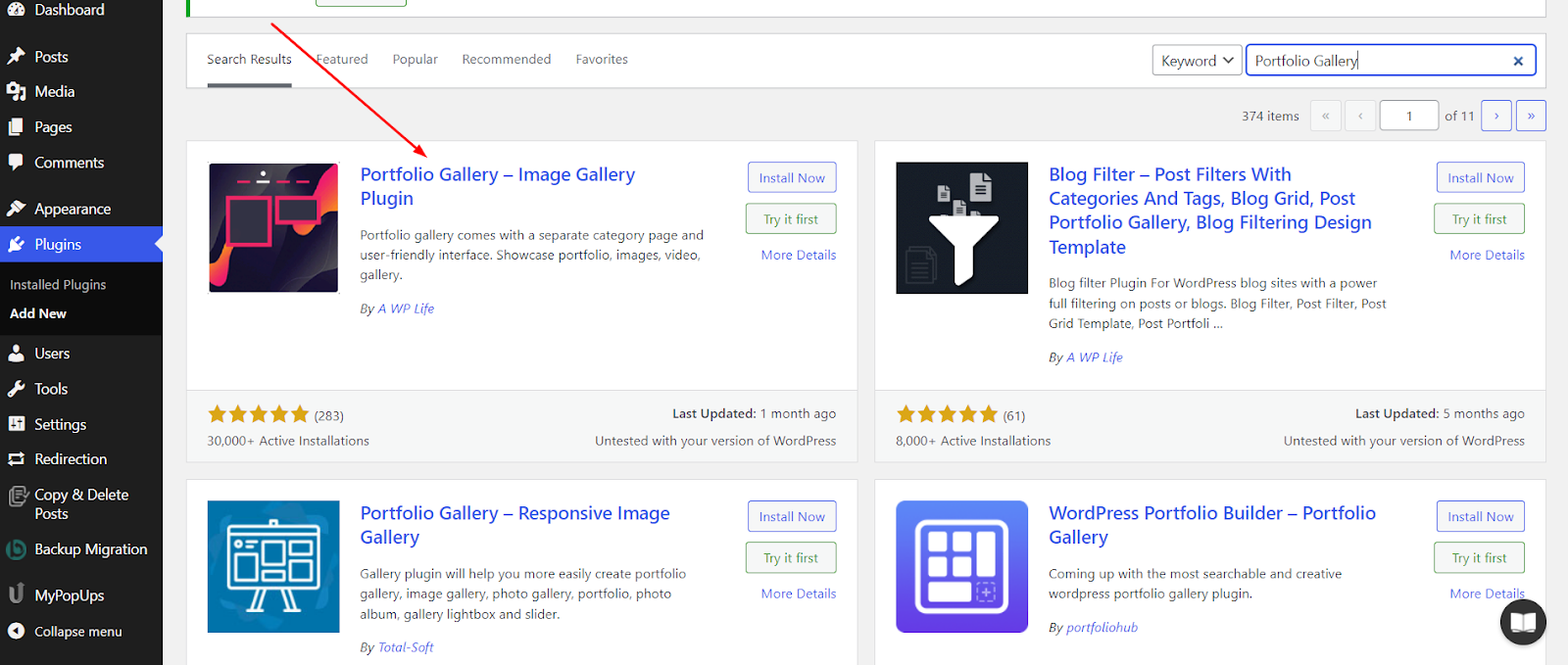Click the Dashboard icon in sidebar
Image resolution: width=1568 pixels, height=665 pixels.
[16, 9]
